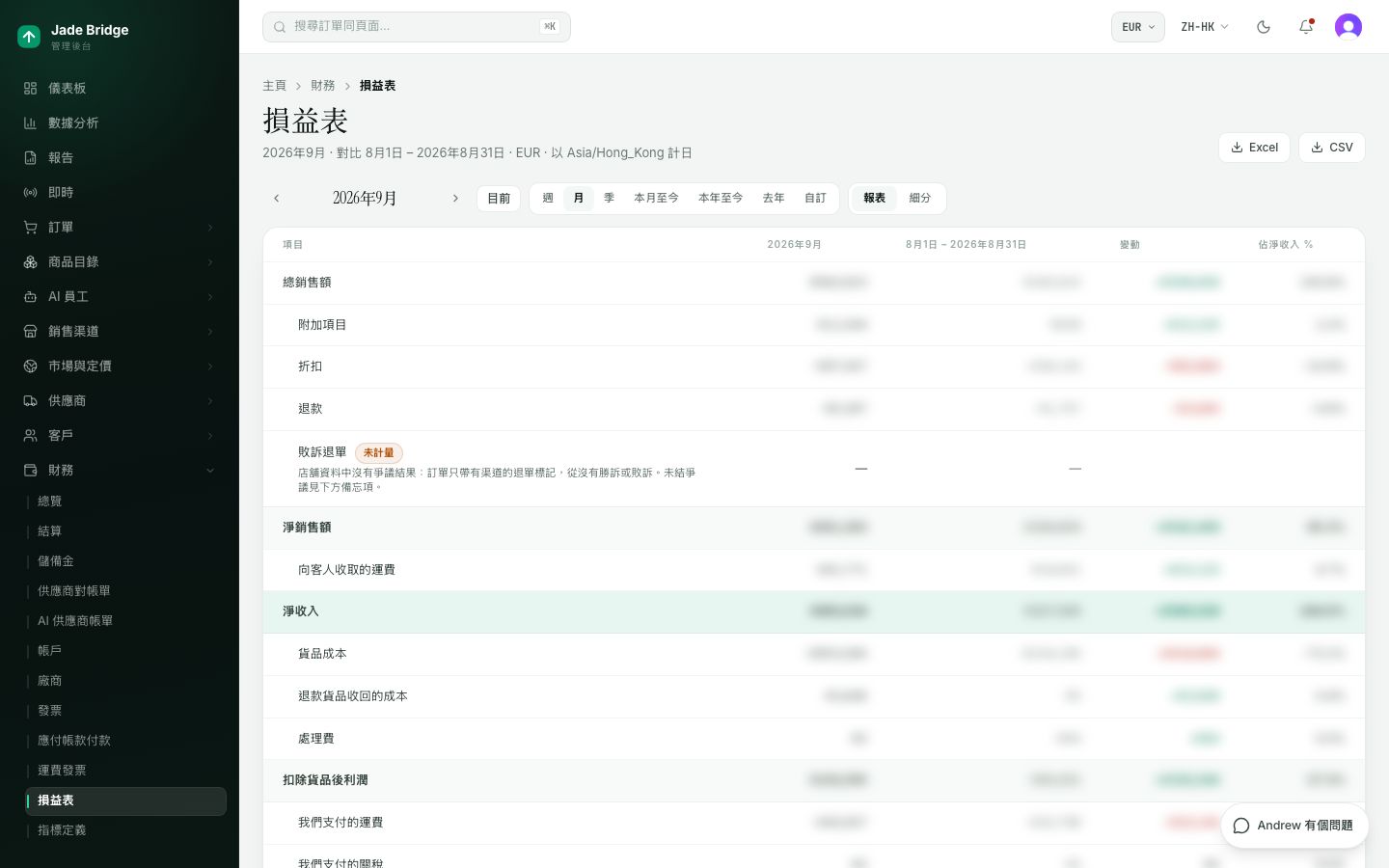Go to next month arrow

[455, 199]
